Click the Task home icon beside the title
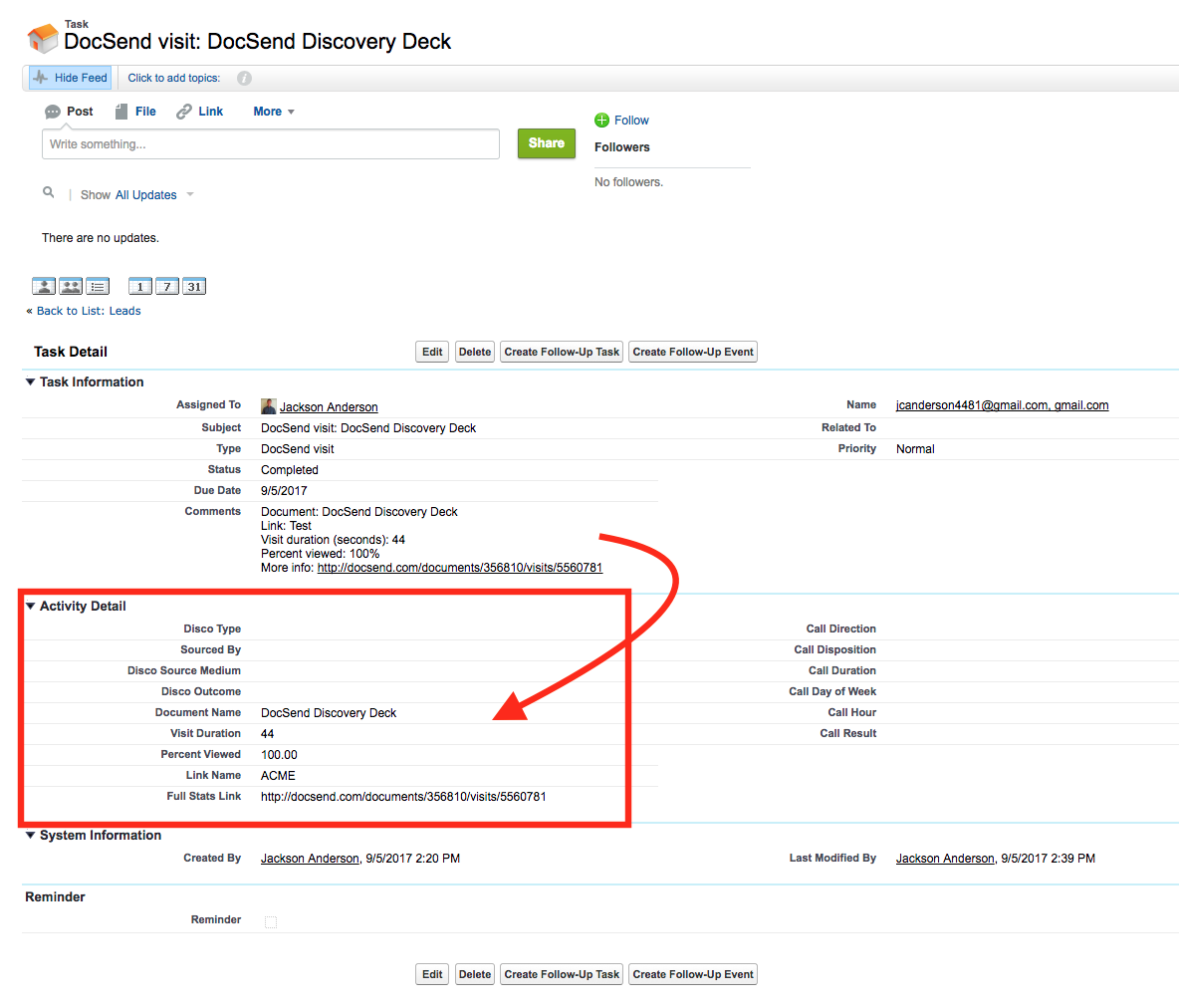Screen dimensions: 1179x1008 42,38
